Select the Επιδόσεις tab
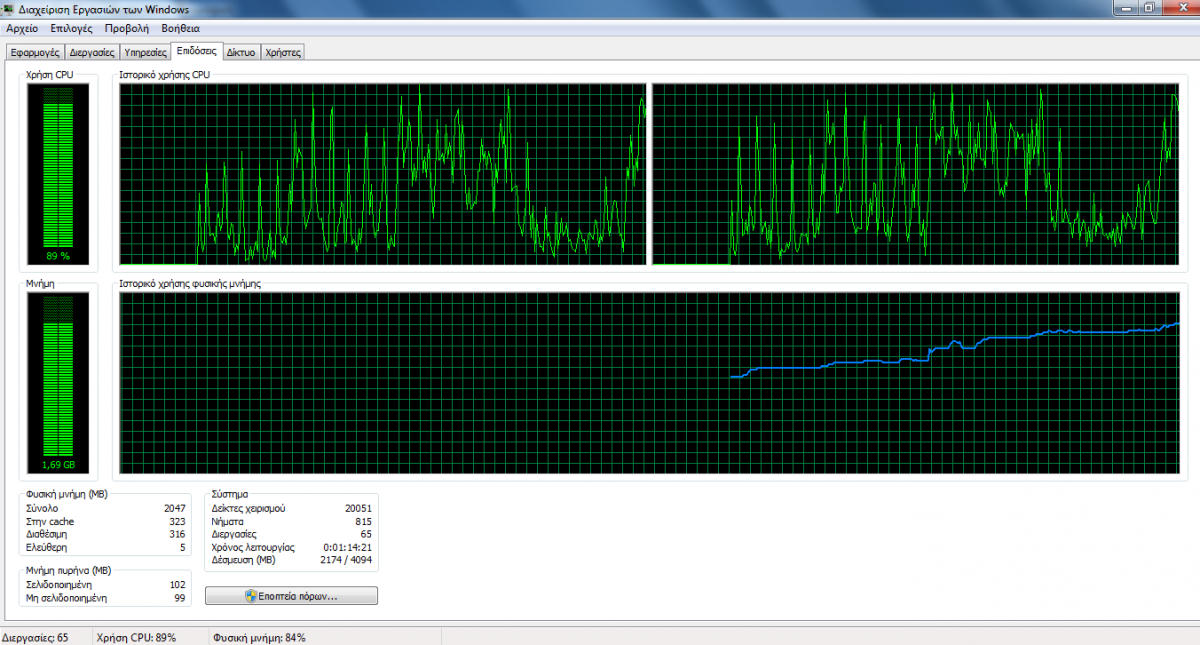Viewport: 1200px width, 645px height. 196,50
